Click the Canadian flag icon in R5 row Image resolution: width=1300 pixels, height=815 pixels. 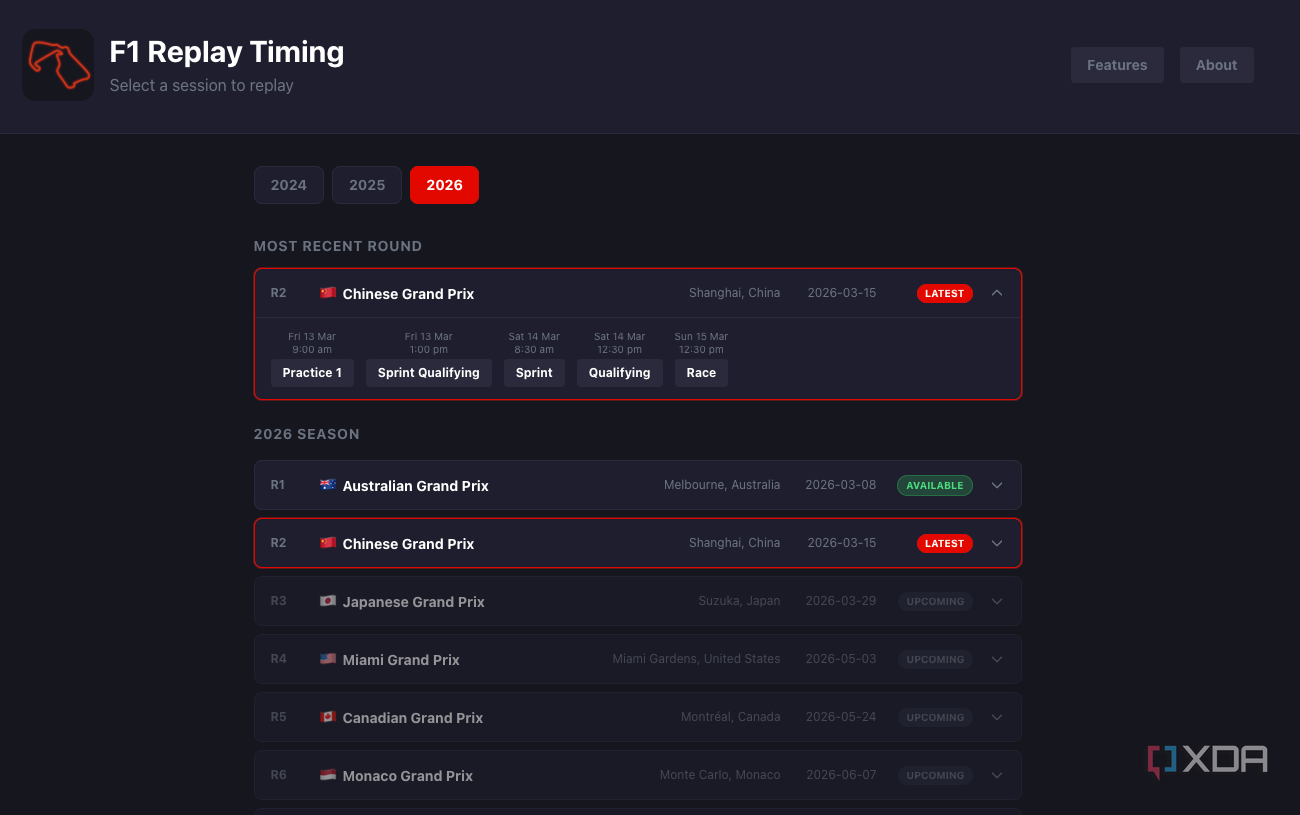tap(328, 717)
